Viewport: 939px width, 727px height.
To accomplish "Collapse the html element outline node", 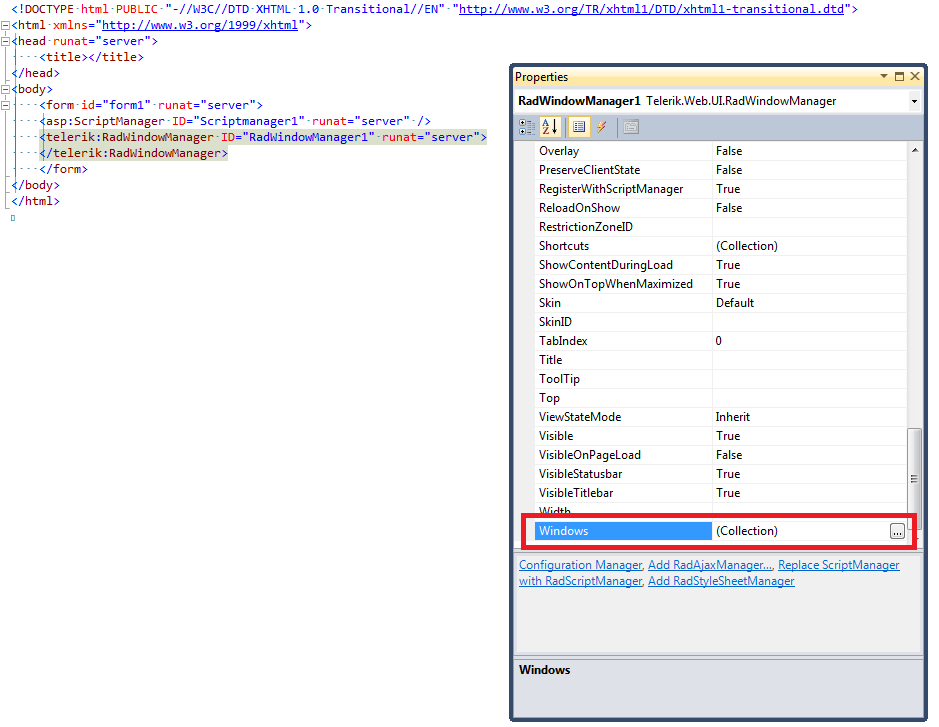I will pos(5,26).
